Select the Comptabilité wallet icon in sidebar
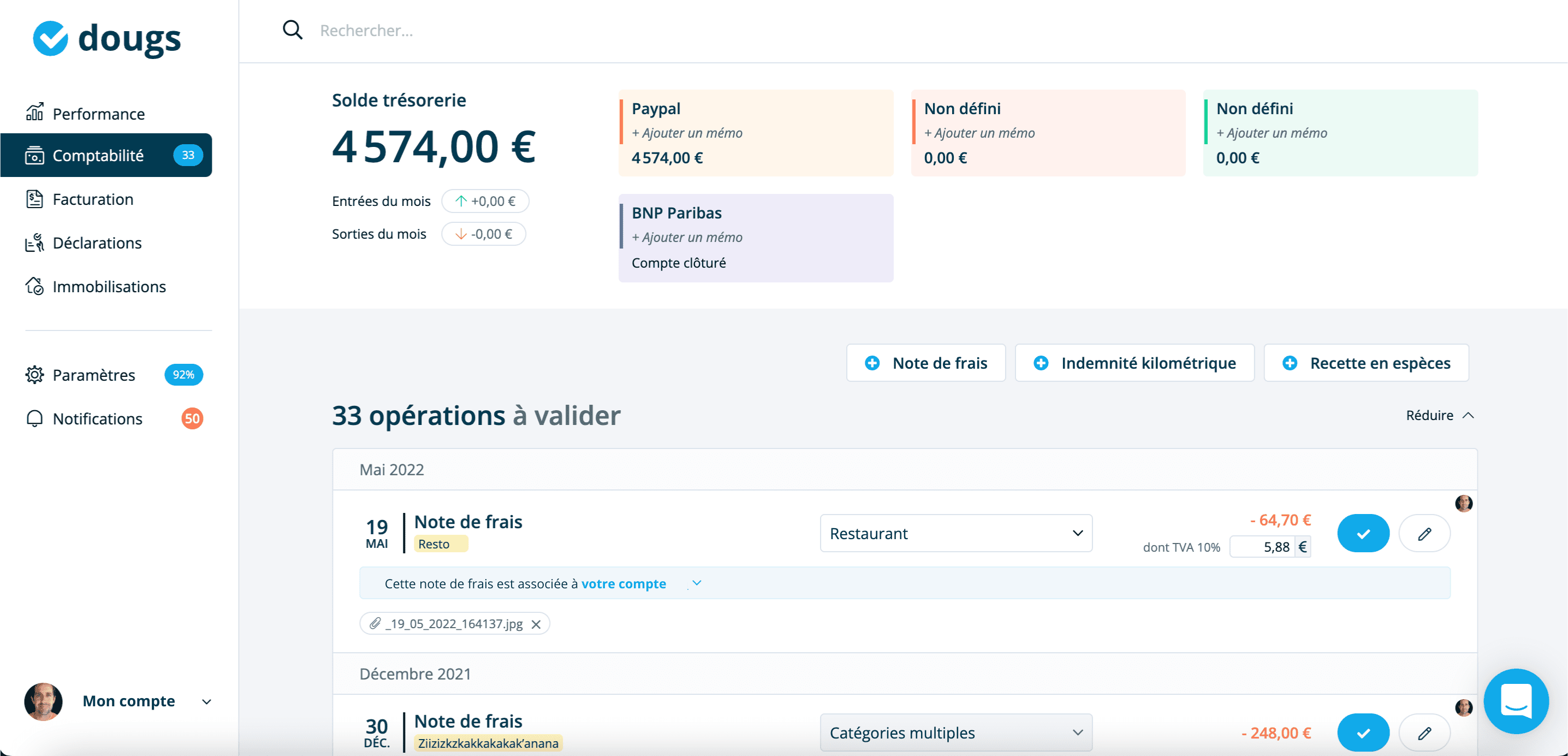 pos(35,155)
